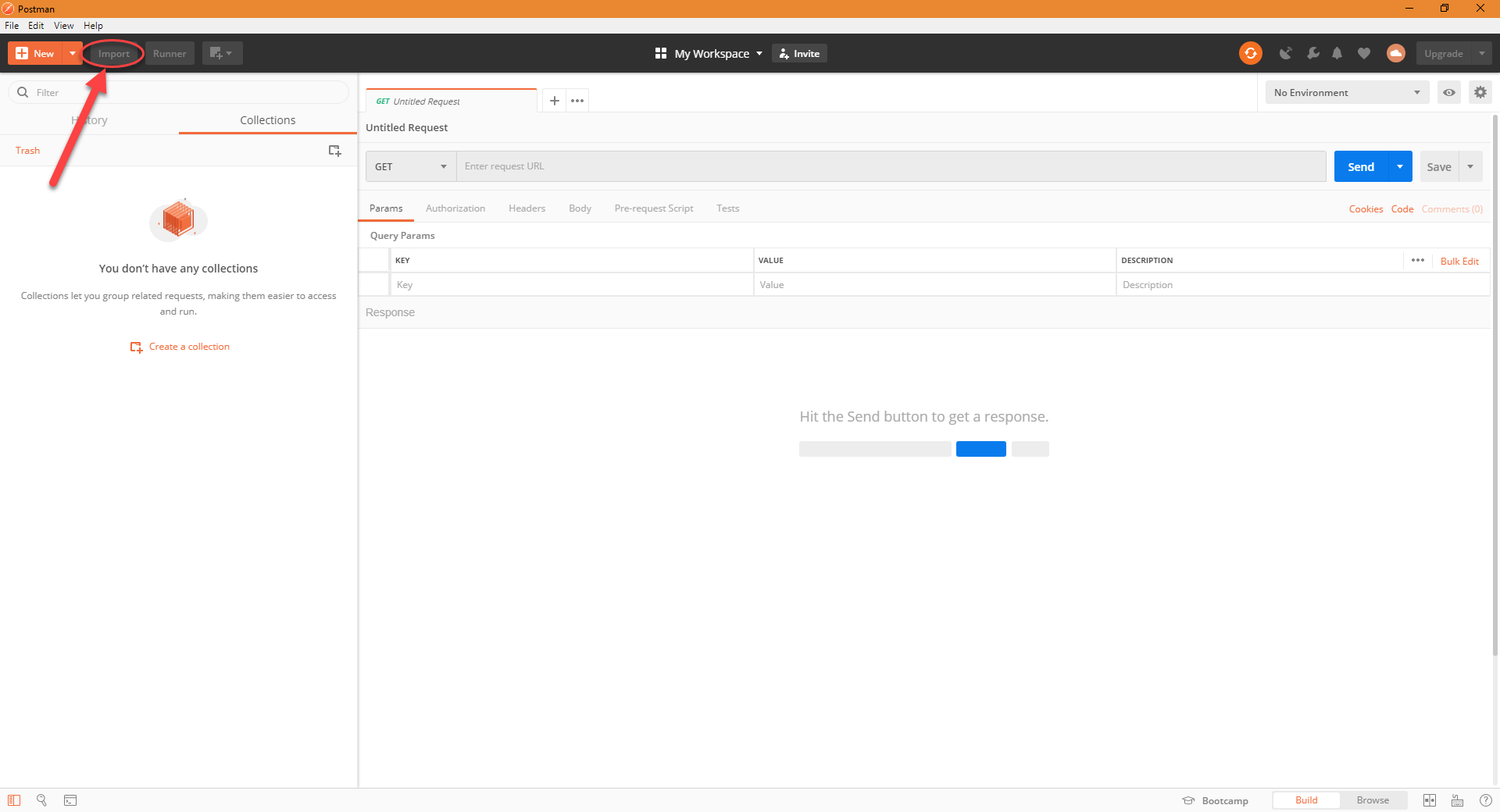Click the Upgrade button
Image resolution: width=1500 pixels, height=812 pixels.
click(x=1444, y=53)
